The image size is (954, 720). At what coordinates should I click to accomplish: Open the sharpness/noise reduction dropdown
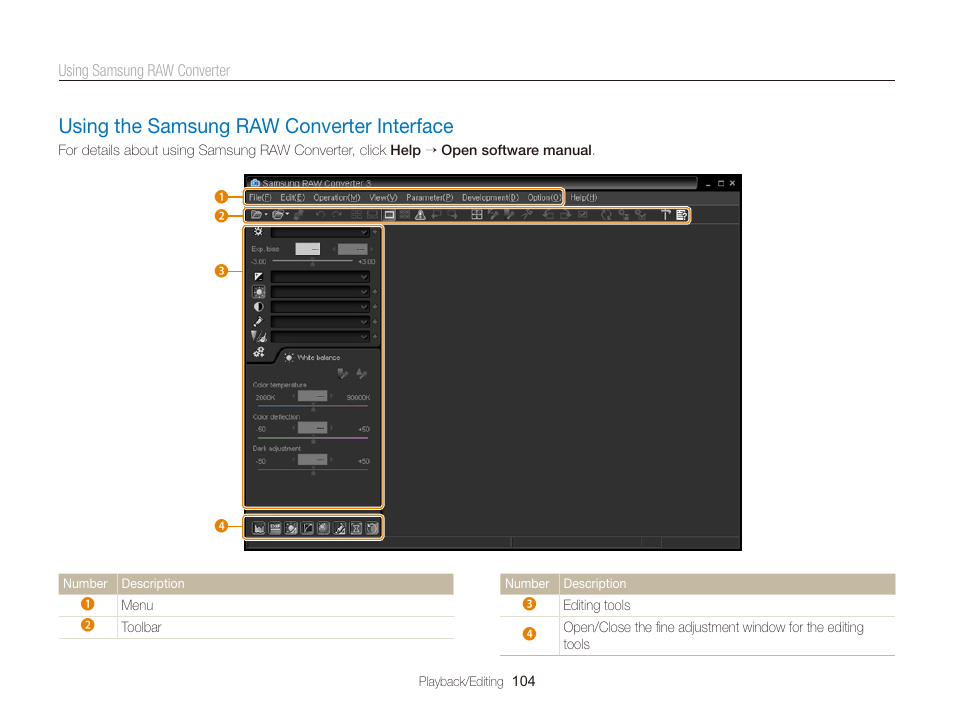(x=320, y=337)
